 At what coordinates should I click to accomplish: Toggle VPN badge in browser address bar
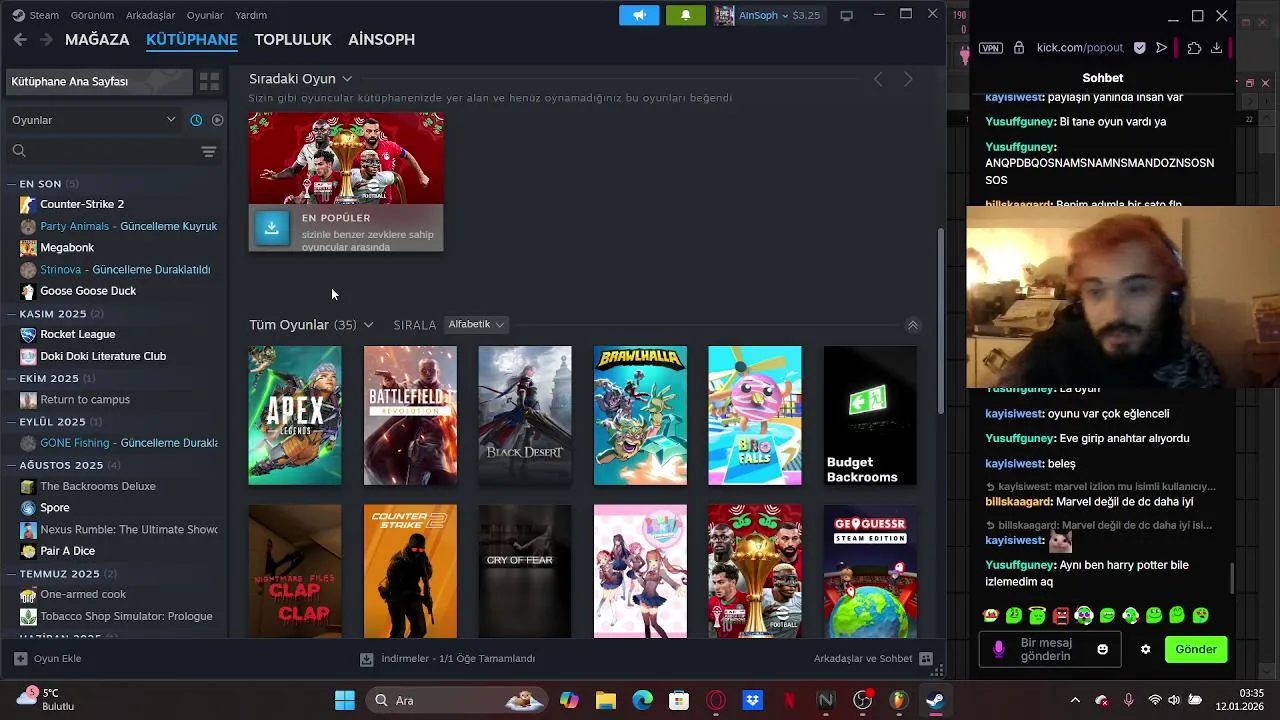click(990, 48)
